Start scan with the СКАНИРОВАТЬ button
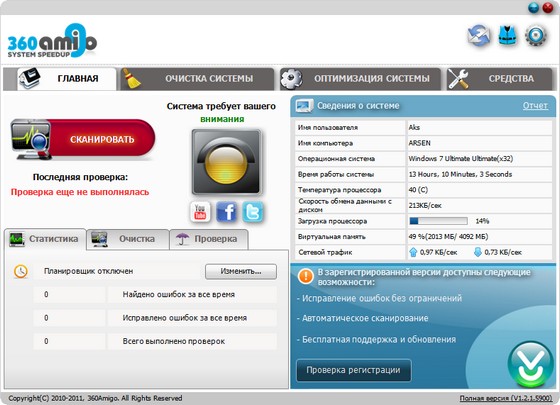This screenshot has width=560, height=405. click(x=83, y=139)
